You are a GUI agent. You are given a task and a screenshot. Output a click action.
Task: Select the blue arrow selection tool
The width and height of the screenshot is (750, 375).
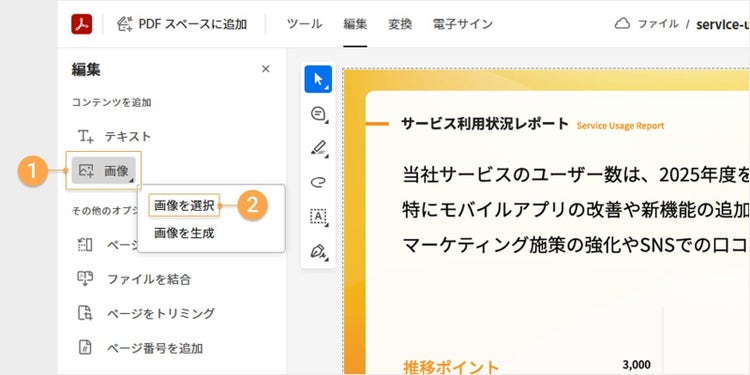click(318, 79)
